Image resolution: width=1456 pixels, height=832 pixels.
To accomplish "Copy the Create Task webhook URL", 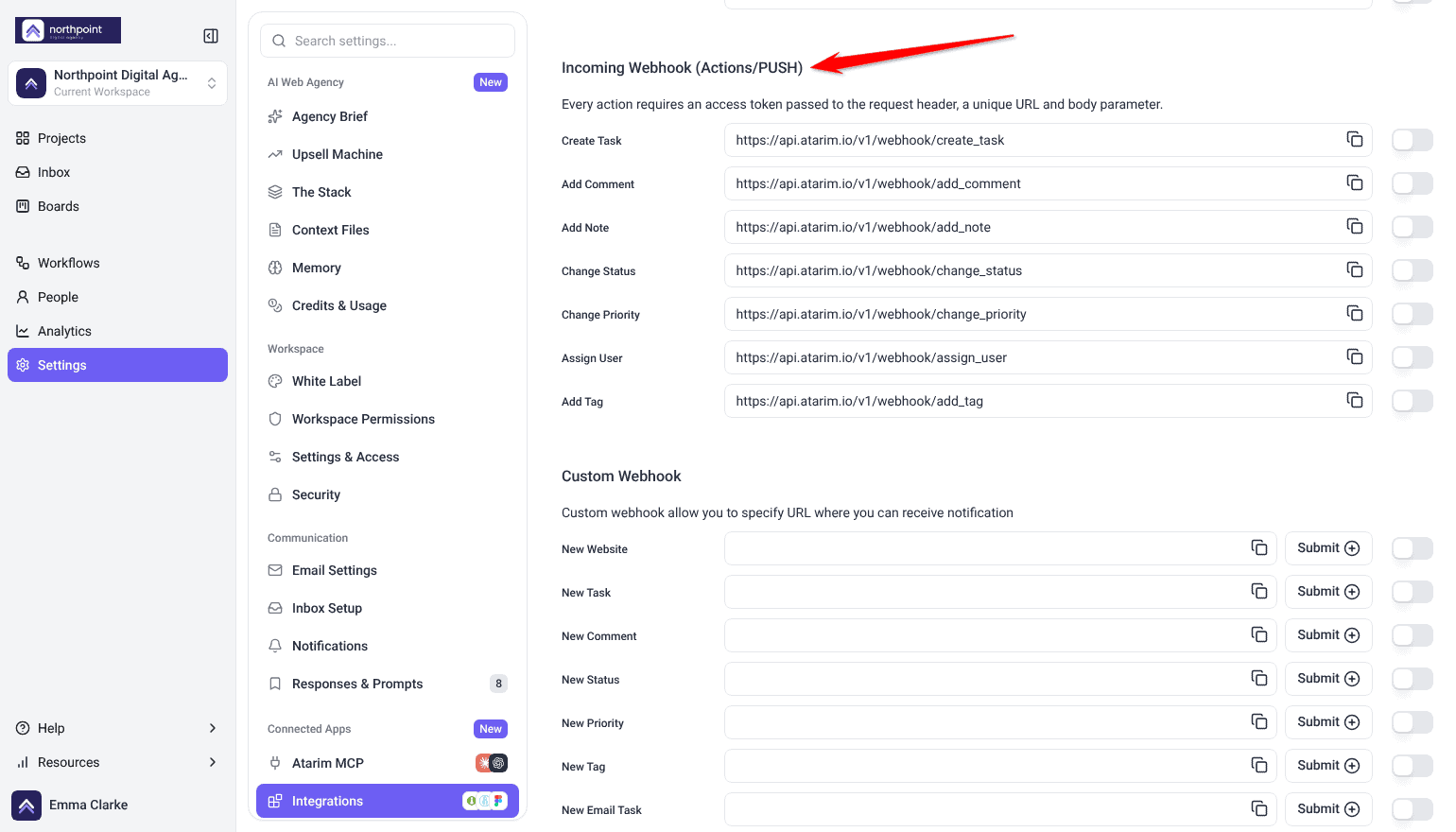I will [x=1355, y=140].
